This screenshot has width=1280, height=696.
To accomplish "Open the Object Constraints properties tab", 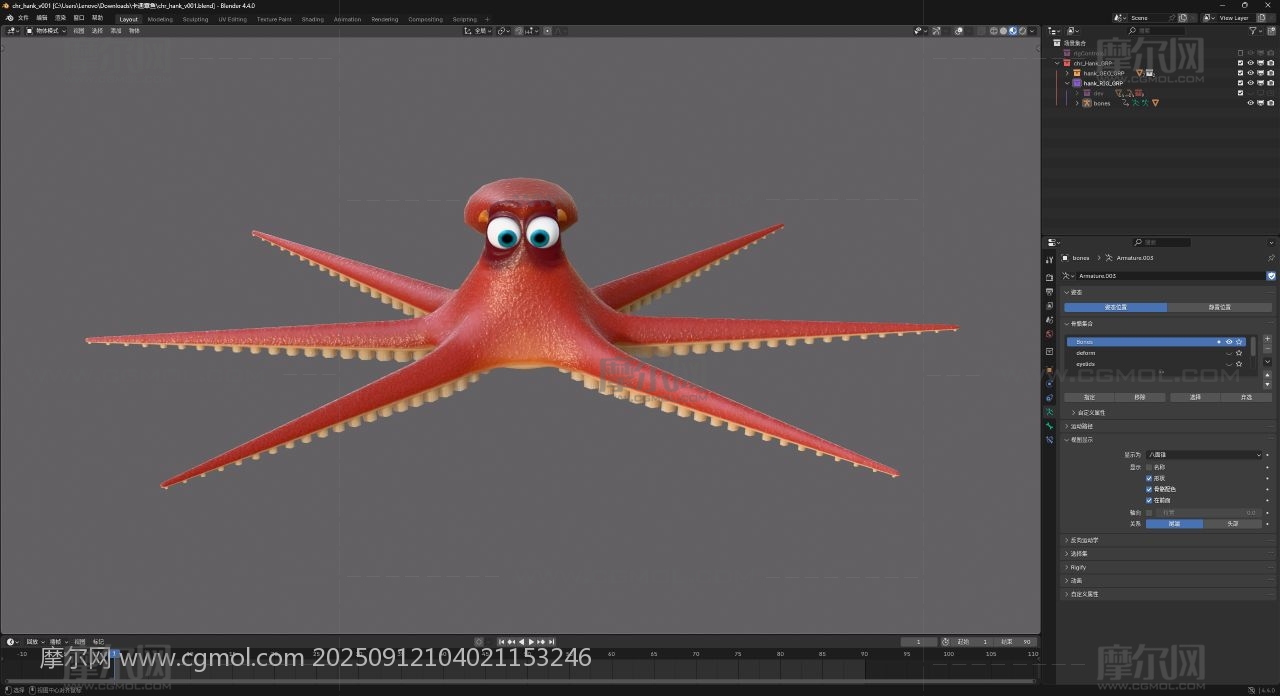I will [x=1049, y=398].
